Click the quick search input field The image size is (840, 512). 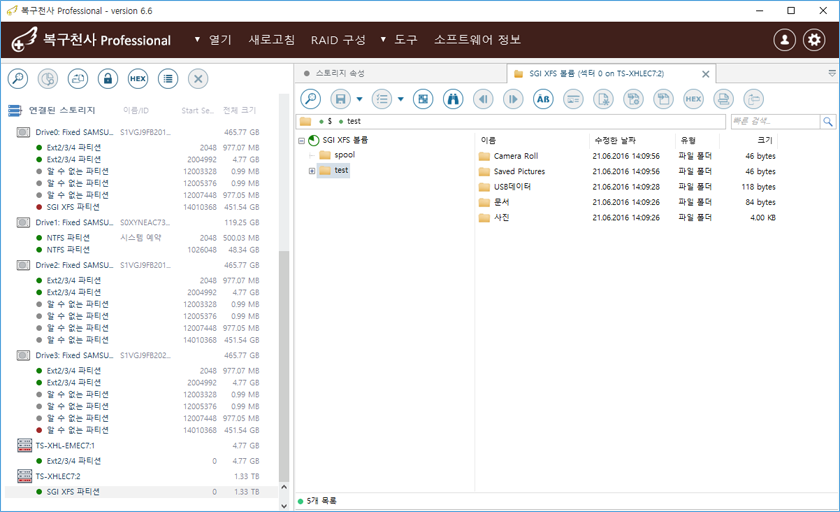[x=775, y=121]
